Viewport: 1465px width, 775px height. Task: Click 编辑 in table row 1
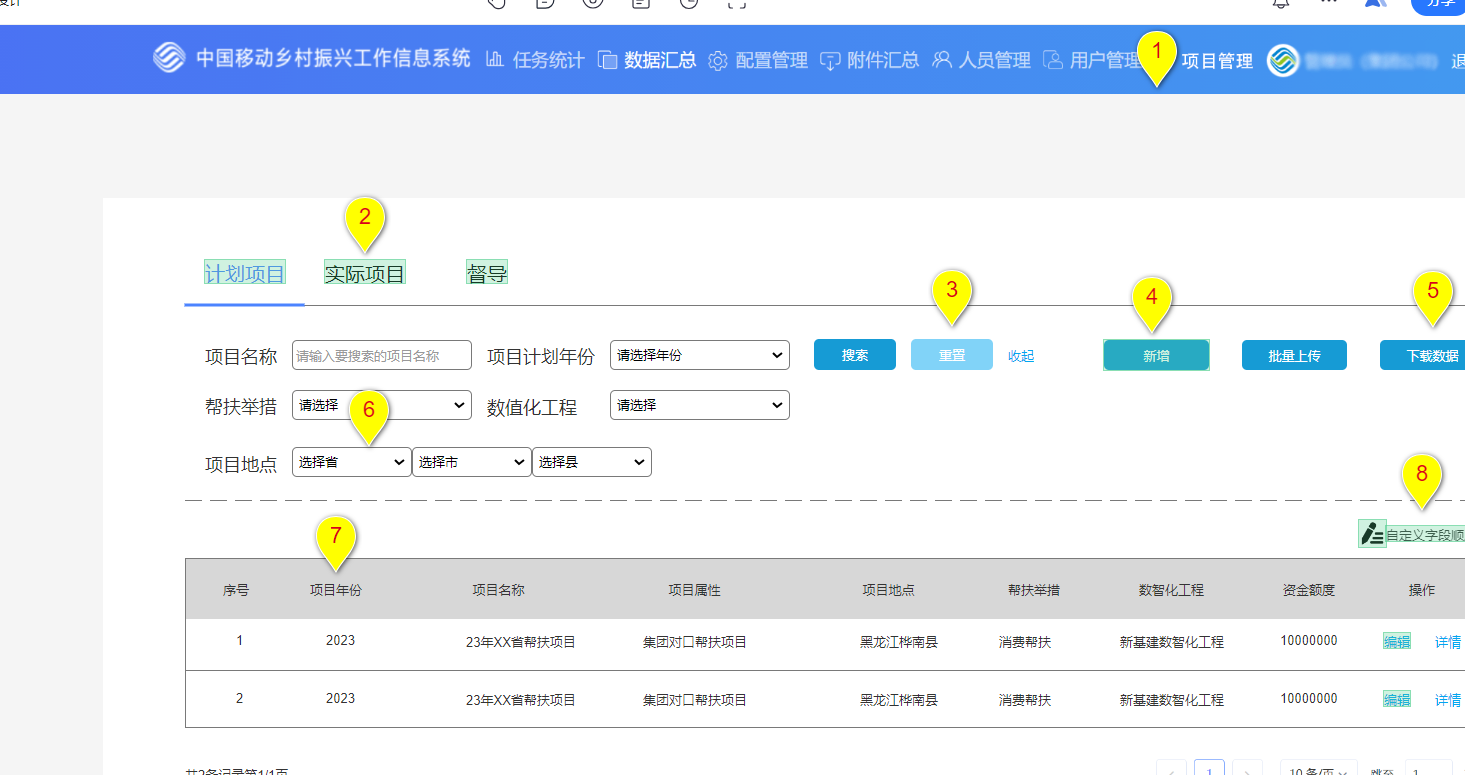[x=1397, y=641]
